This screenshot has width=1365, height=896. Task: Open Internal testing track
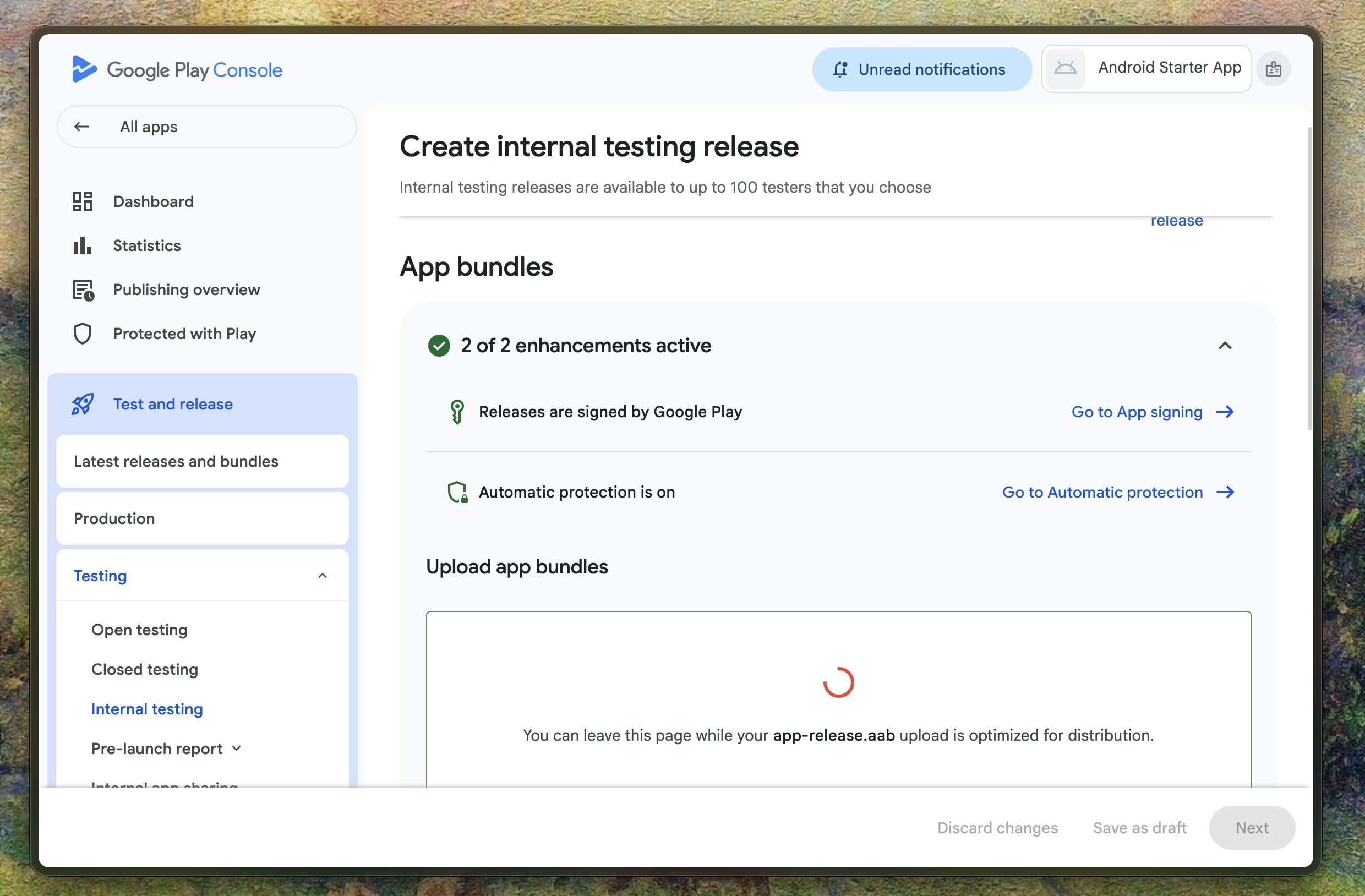pyautogui.click(x=147, y=708)
